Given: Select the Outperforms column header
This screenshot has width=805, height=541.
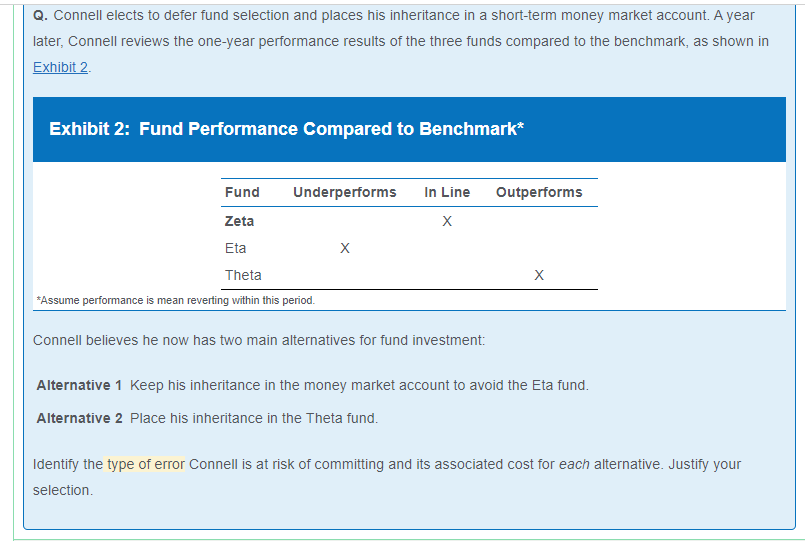Looking at the screenshot, I should [539, 192].
